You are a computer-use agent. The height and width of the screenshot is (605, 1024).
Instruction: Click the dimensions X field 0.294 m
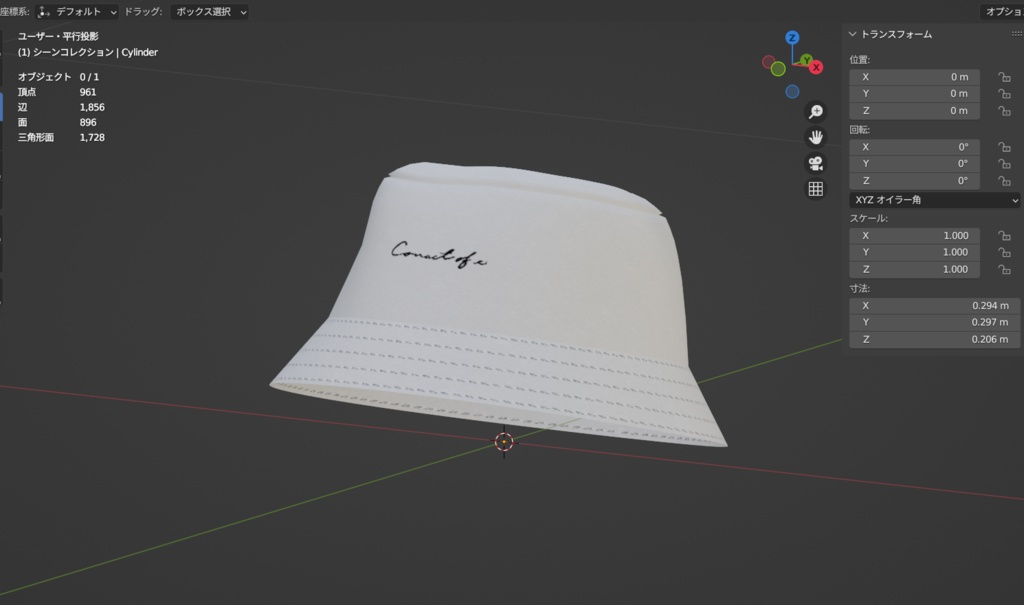click(x=935, y=306)
